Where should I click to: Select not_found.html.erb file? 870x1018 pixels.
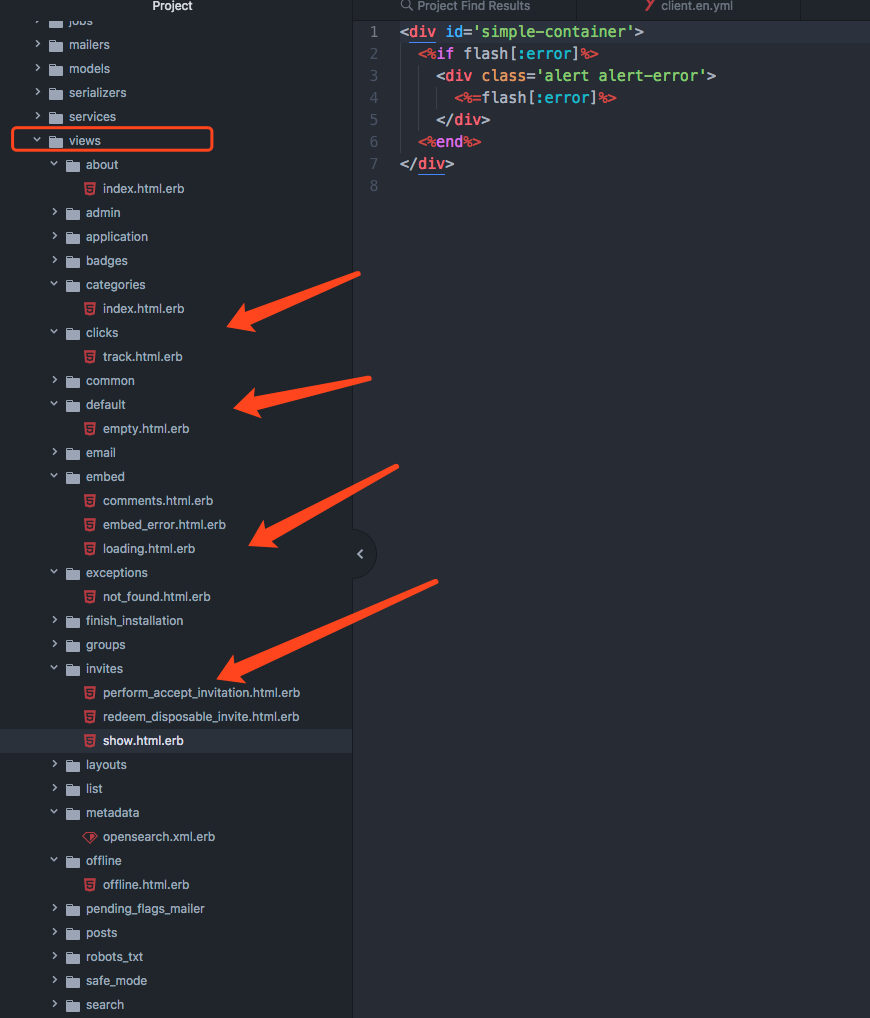click(156, 597)
